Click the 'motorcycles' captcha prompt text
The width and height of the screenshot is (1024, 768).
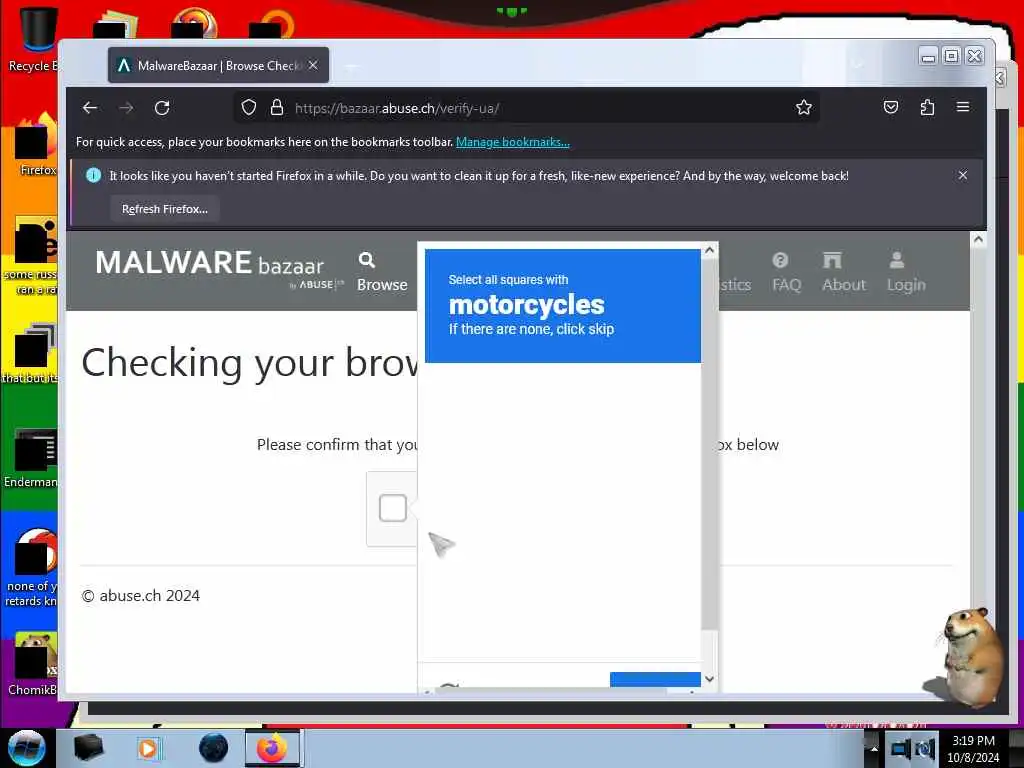(x=526, y=304)
